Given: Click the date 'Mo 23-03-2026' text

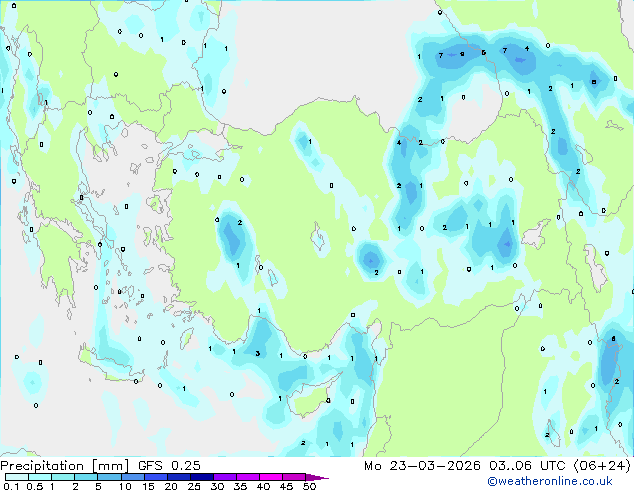Looking at the screenshot, I should pos(422,465).
